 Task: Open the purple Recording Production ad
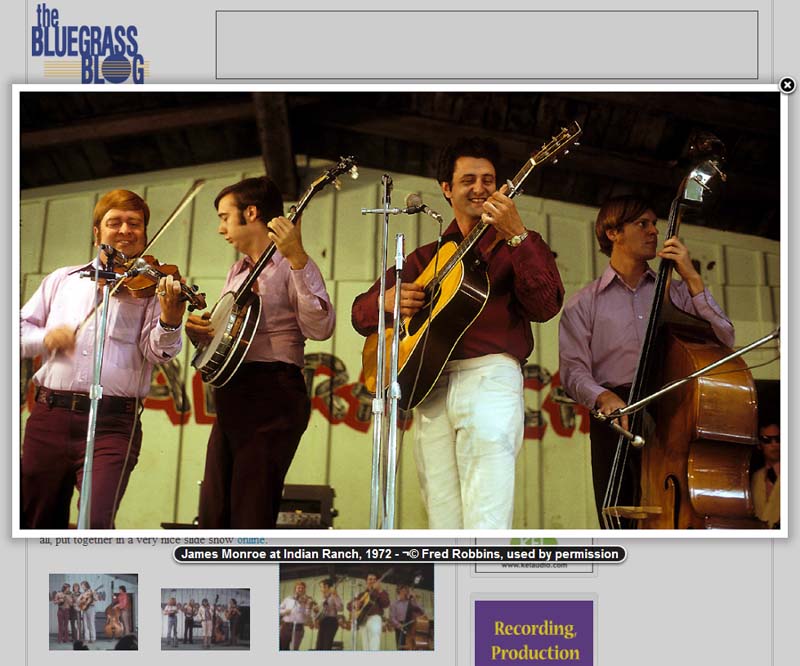[x=533, y=632]
